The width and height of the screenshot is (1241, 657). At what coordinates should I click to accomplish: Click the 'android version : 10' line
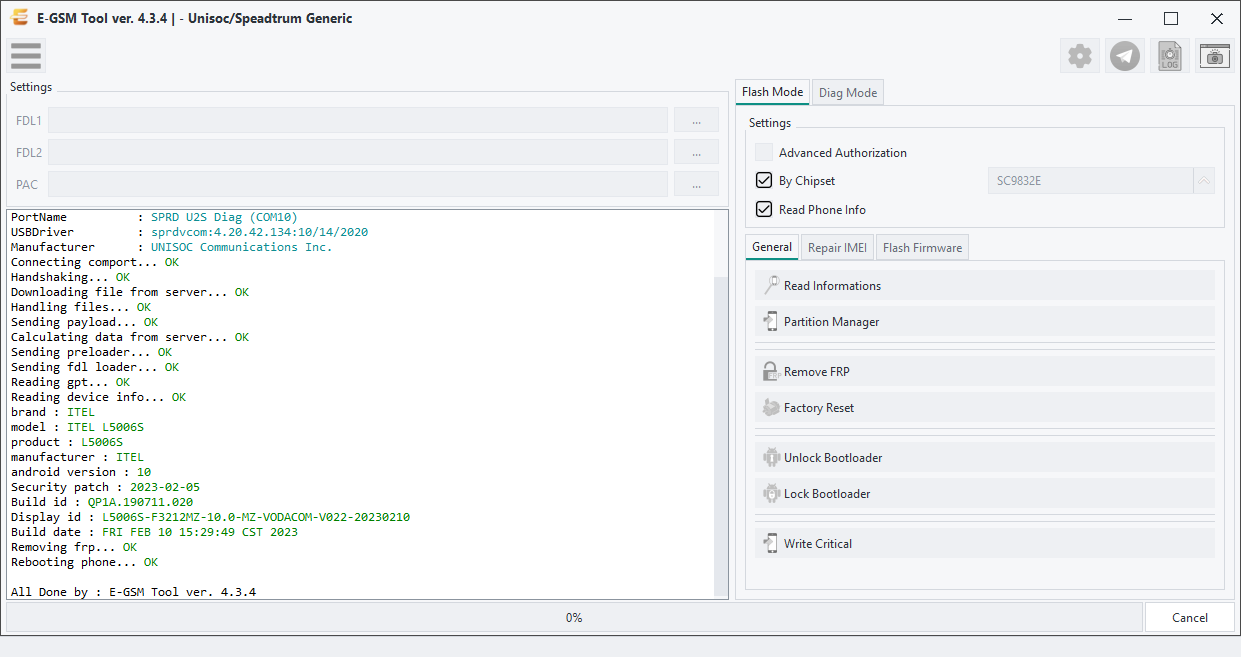(x=81, y=472)
